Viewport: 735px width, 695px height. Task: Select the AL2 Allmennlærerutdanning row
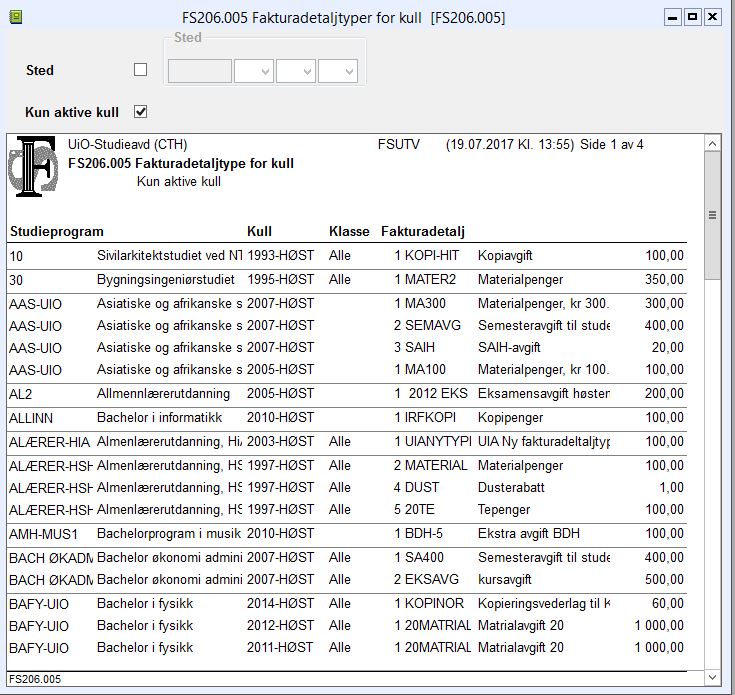[x=347, y=394]
